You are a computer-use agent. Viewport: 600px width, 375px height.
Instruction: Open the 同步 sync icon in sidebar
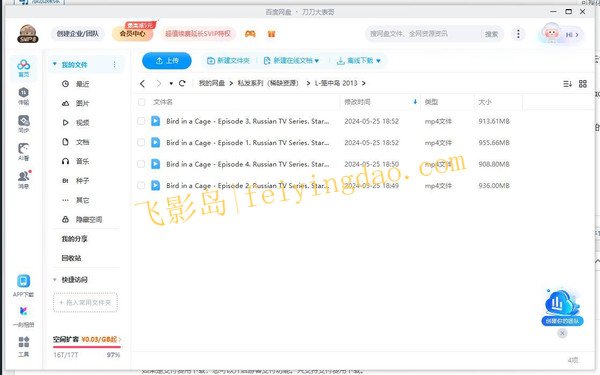(24, 124)
